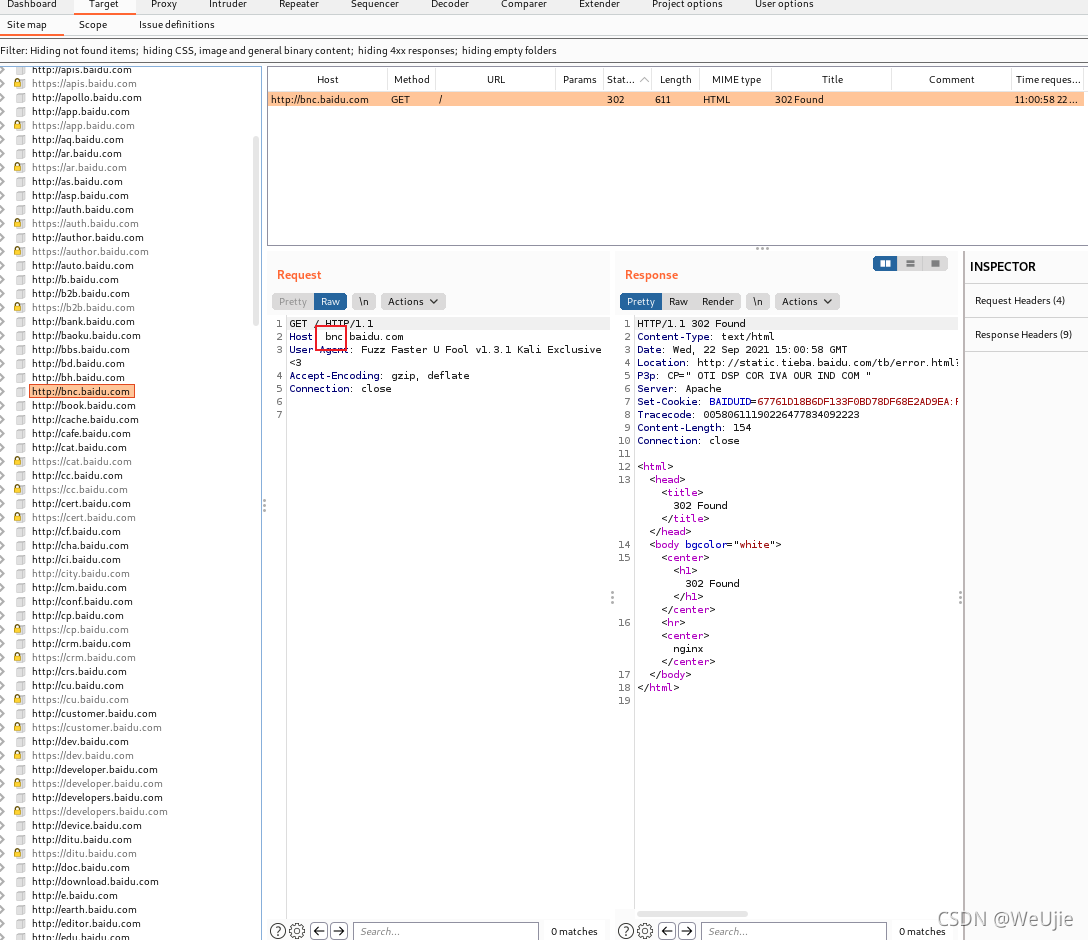Screen dimensions: 1088x940
Task: Go to next match in Request search
Action: [339, 931]
